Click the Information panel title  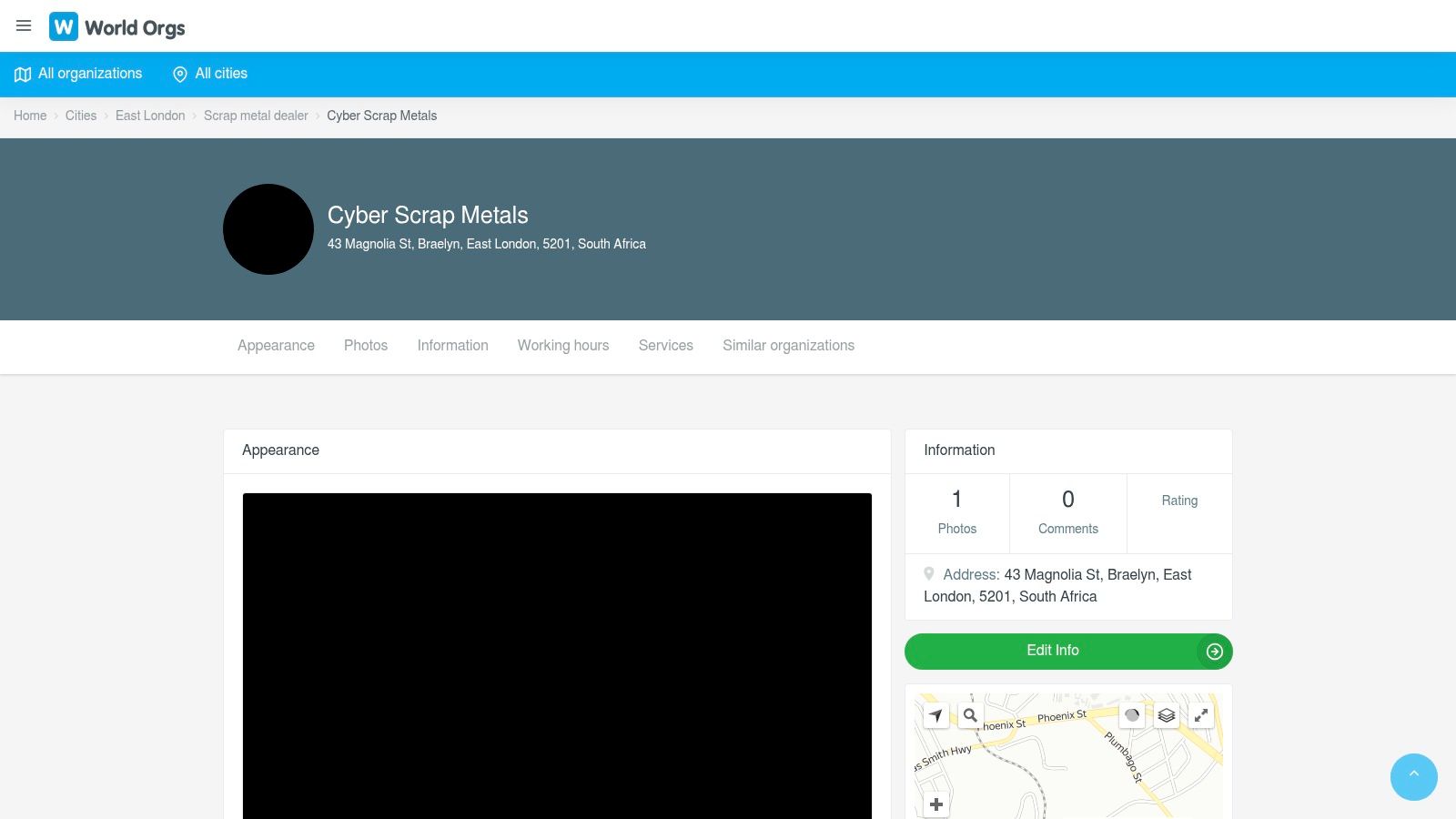[x=959, y=450]
